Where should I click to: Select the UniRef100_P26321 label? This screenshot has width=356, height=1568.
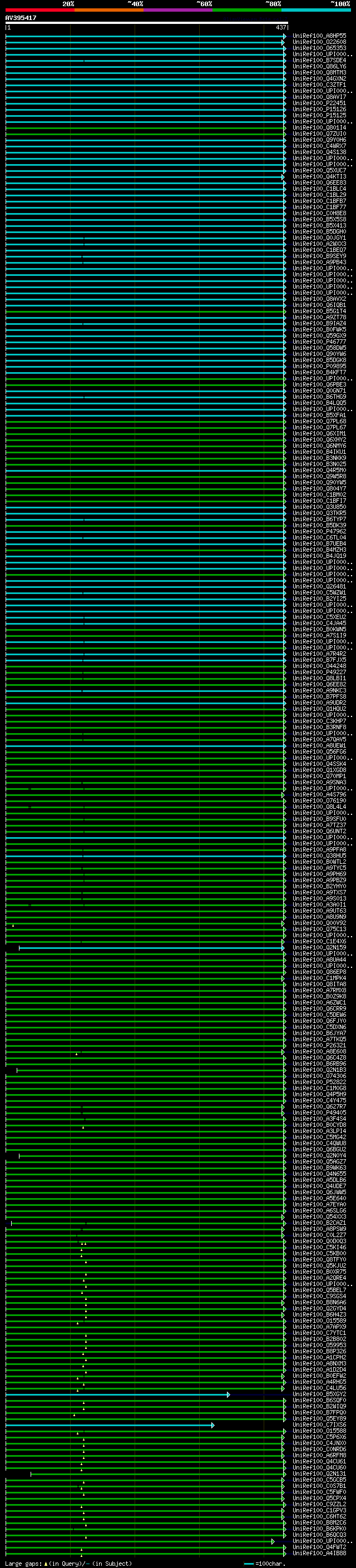tap(319, 1046)
